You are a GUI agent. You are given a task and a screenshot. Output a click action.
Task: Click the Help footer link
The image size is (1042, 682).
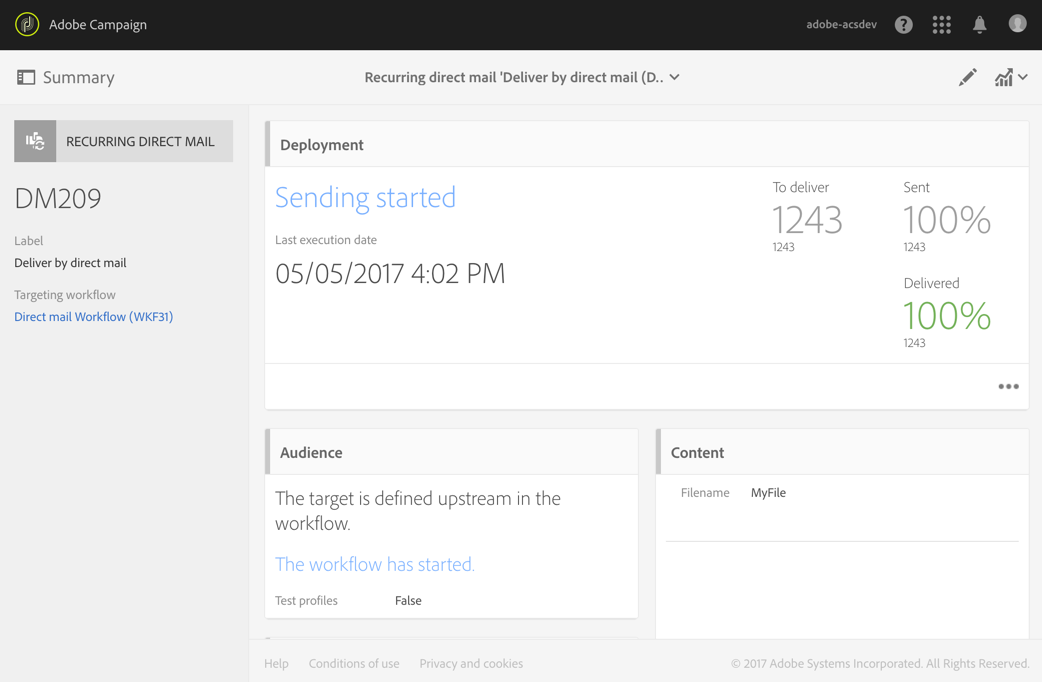pyautogui.click(x=276, y=664)
